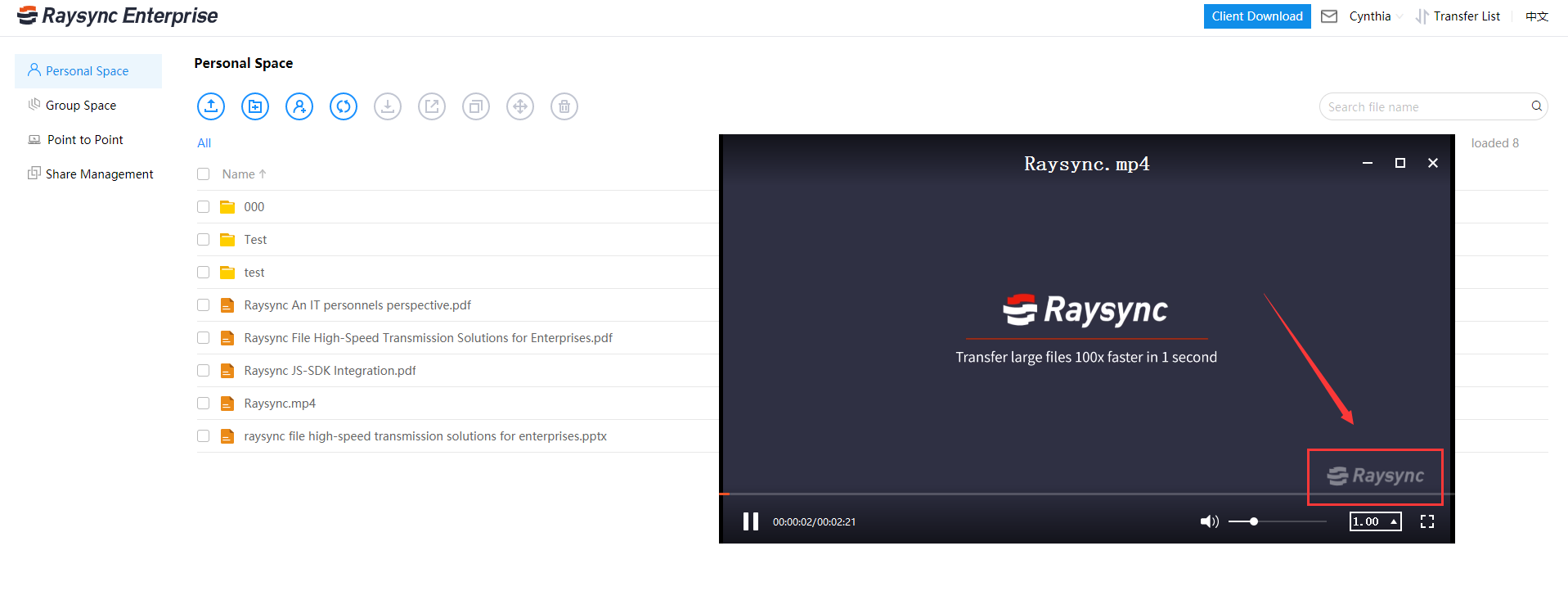1568x591 pixels.
Task: Click the Search file name field
Action: 1433,106
